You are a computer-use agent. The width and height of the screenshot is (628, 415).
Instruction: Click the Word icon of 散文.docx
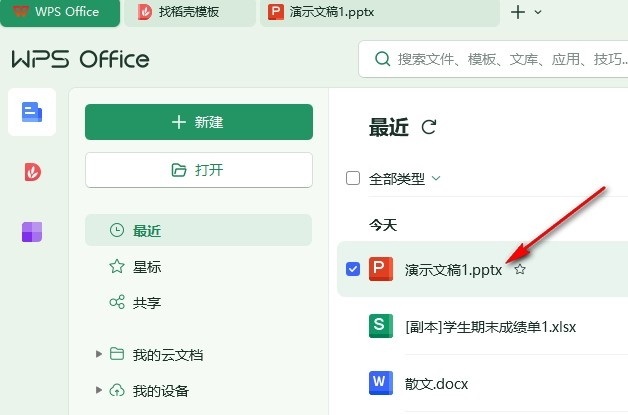click(380, 383)
